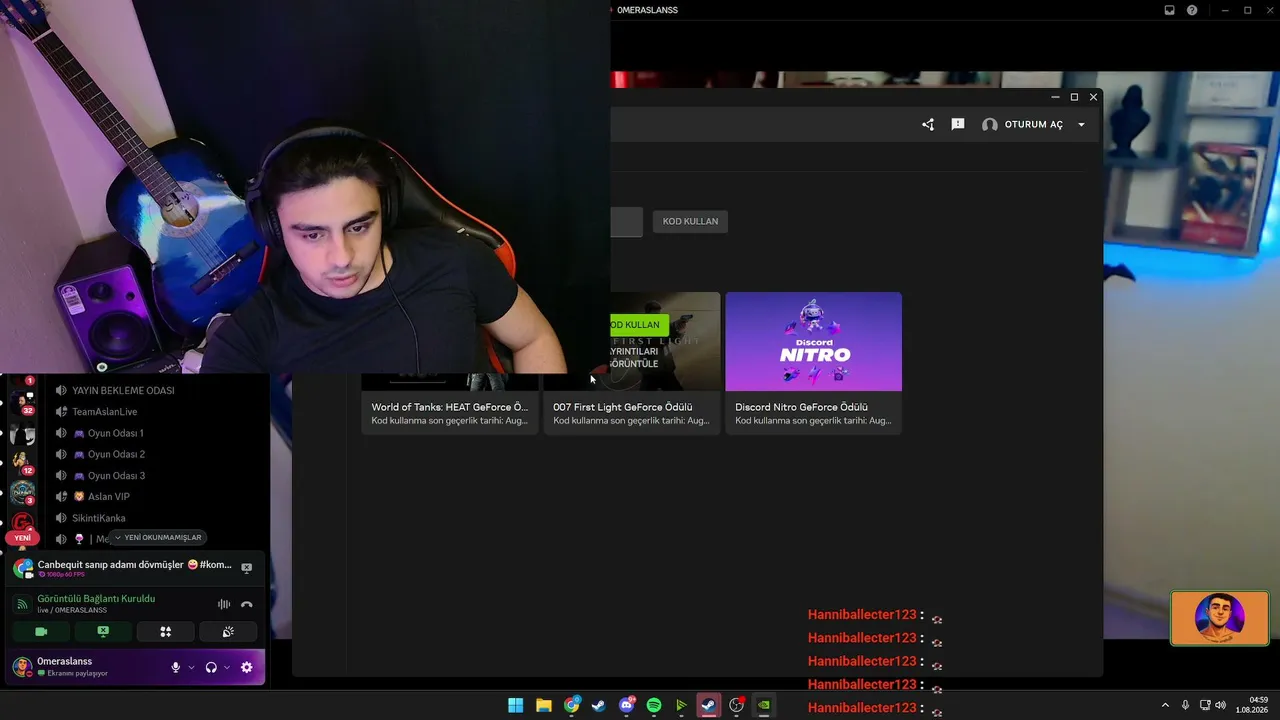Screen dimensions: 1280x720
Task: Click the code input field beside KOD KULLAN
Action: [x=626, y=222]
